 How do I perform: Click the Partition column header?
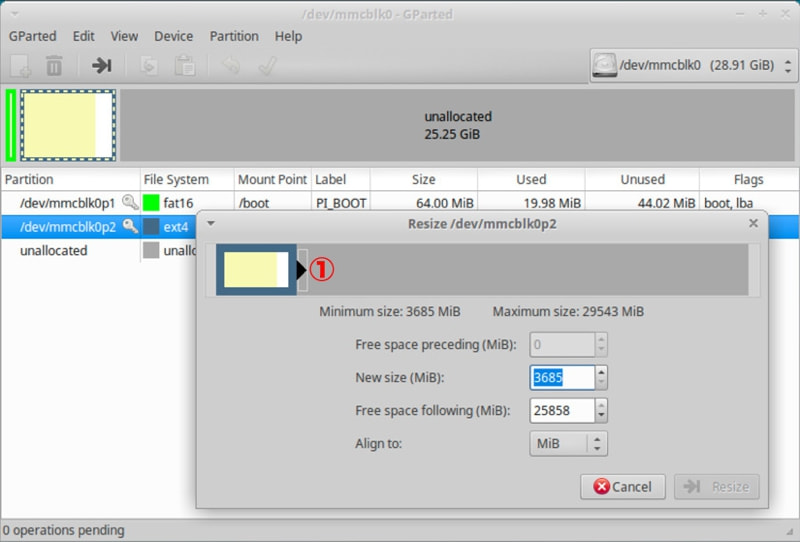pos(70,179)
